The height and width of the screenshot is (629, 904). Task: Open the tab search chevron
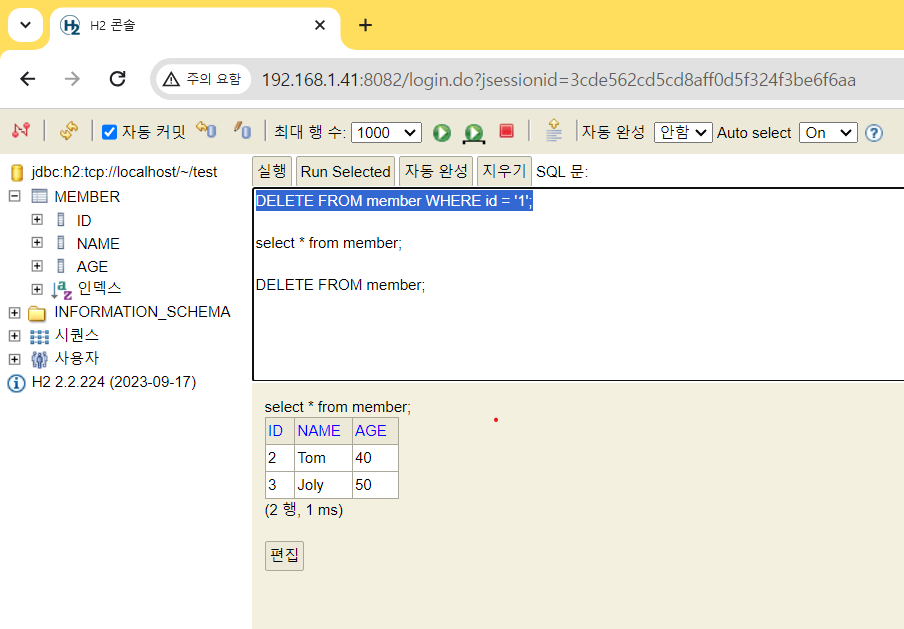[25, 25]
